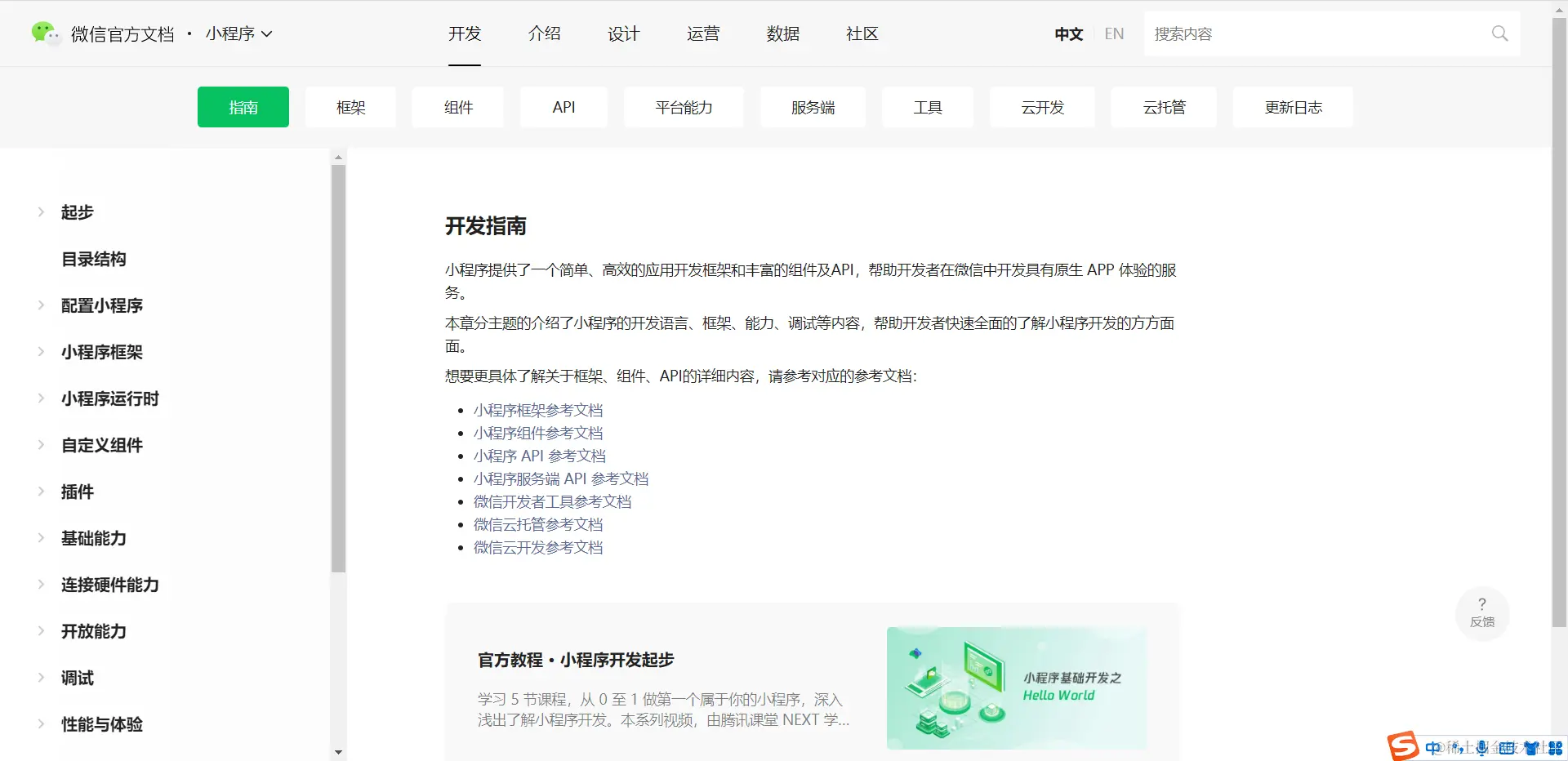Open the 性能与体验 sidebar item
Viewport: 1568px width, 761px height.
tap(101, 724)
